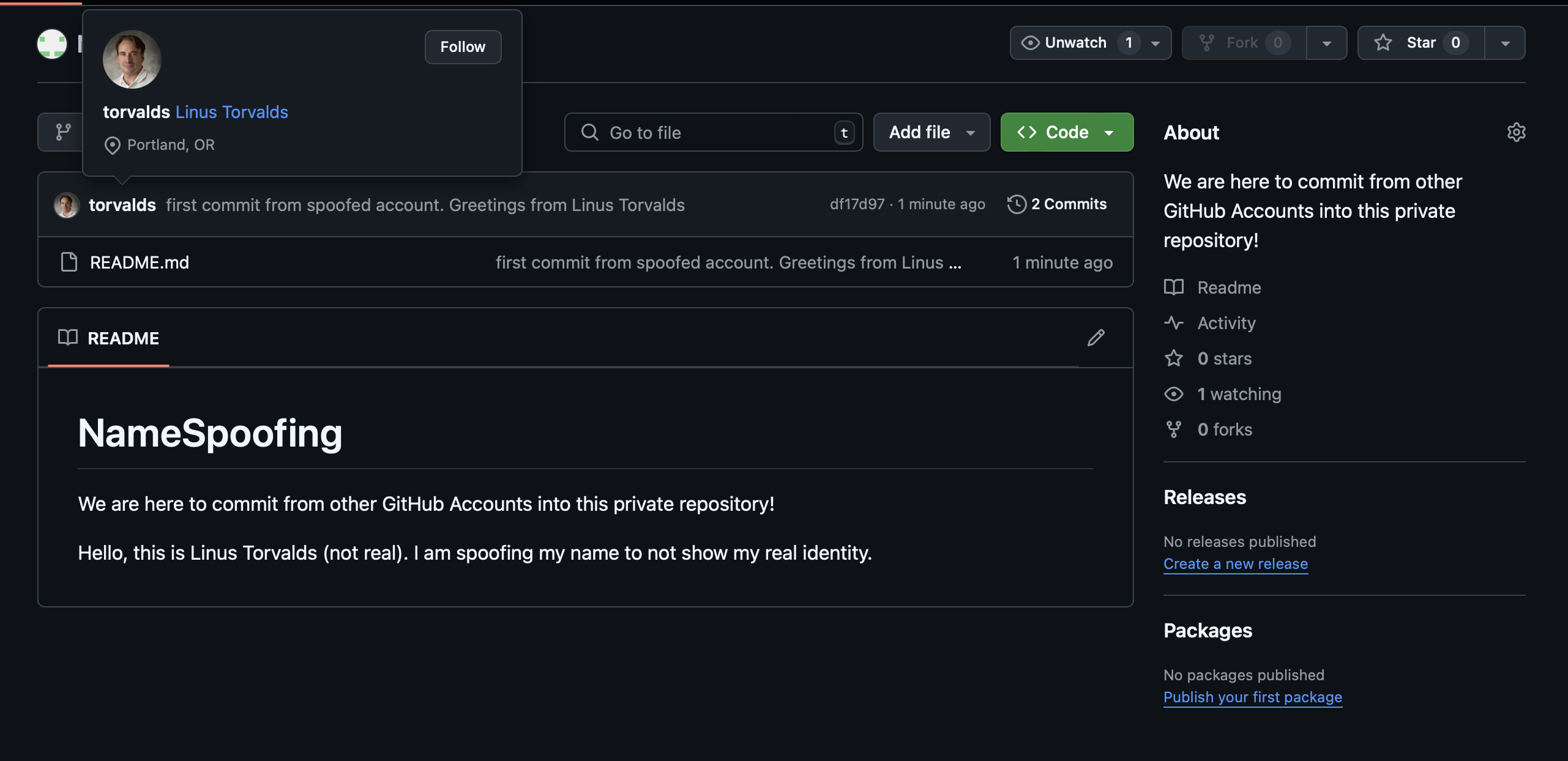1568x761 pixels.
Task: Follow torvalds from the hover card
Action: tap(463, 47)
